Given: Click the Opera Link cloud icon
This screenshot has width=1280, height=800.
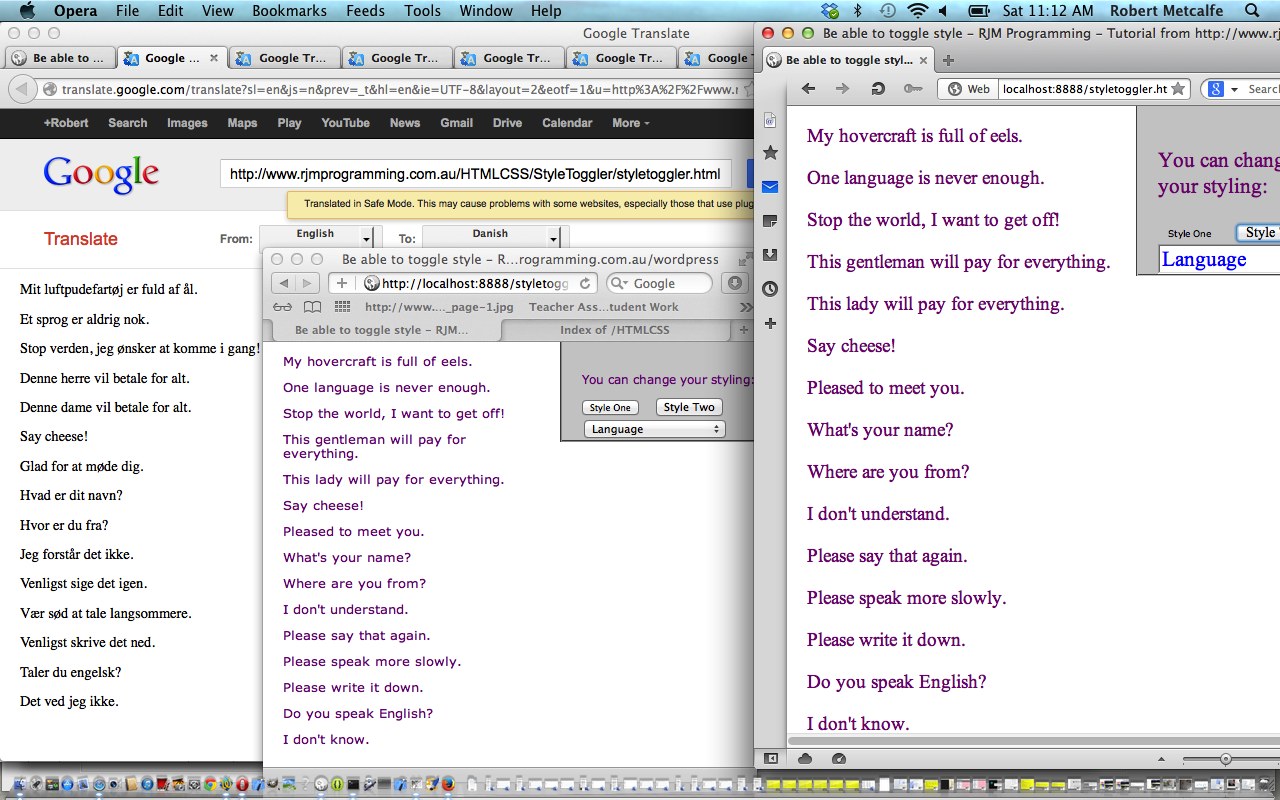Looking at the screenshot, I should coord(805,759).
